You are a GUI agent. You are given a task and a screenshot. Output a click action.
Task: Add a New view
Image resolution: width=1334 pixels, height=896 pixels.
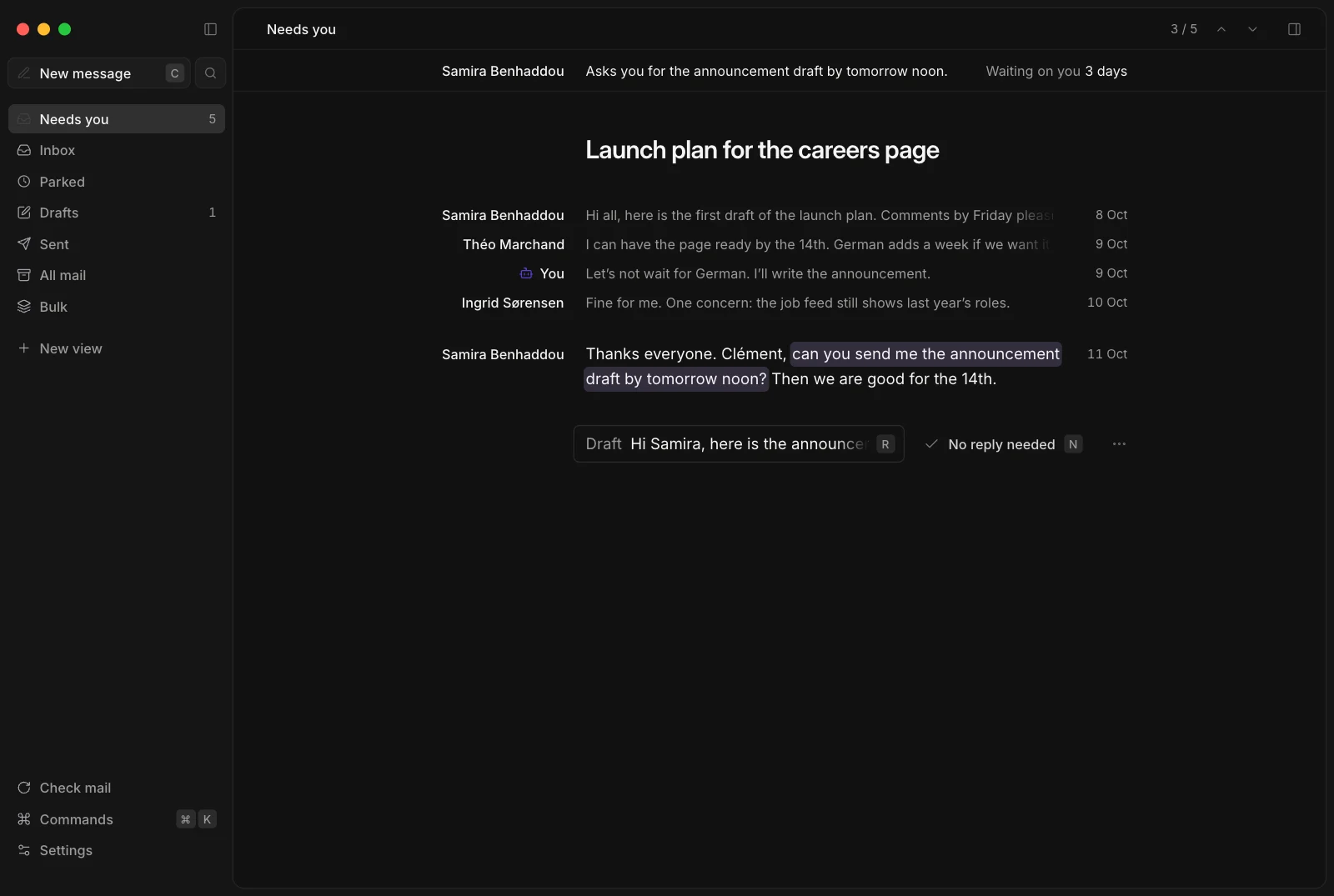[117, 348]
